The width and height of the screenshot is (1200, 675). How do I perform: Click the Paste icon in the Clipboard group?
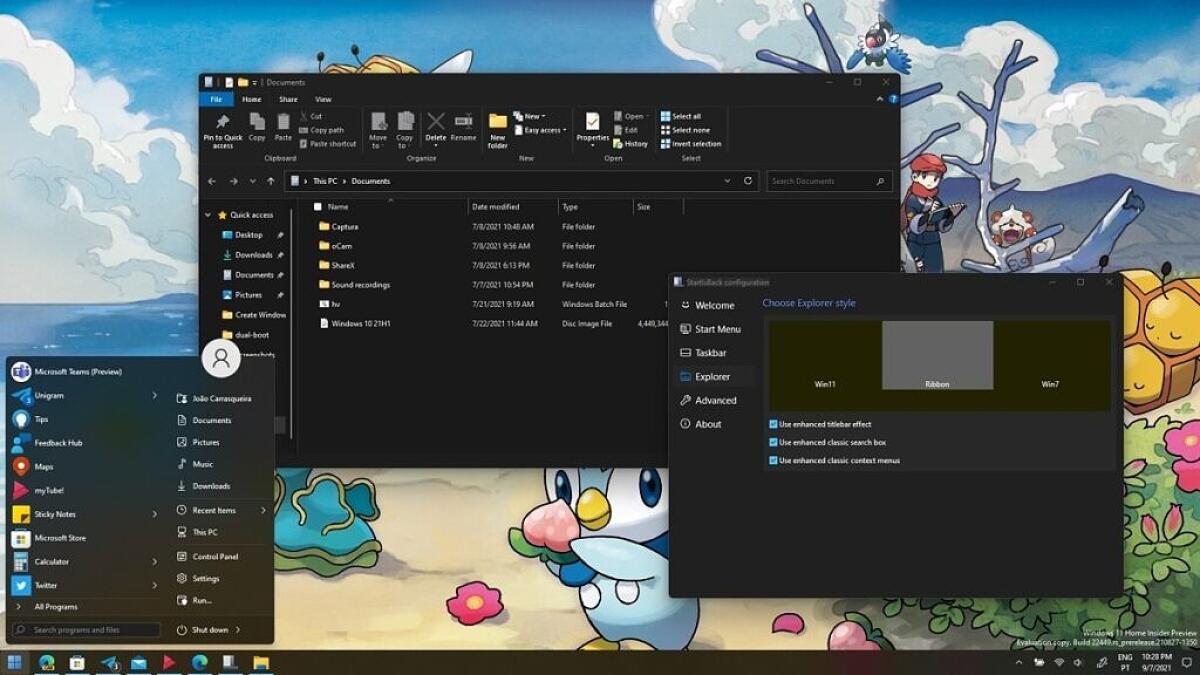(283, 125)
